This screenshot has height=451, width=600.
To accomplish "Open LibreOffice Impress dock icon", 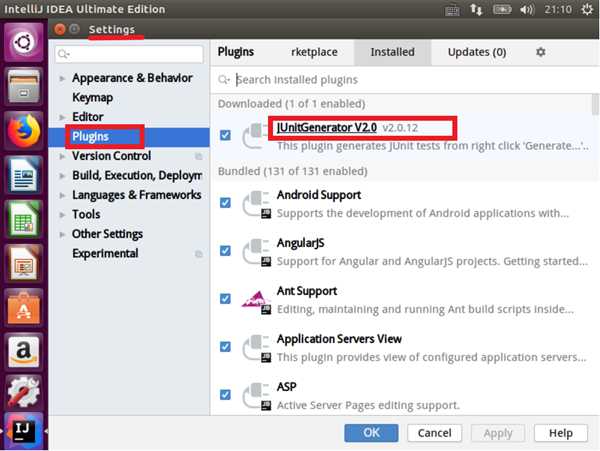I will click(x=24, y=264).
